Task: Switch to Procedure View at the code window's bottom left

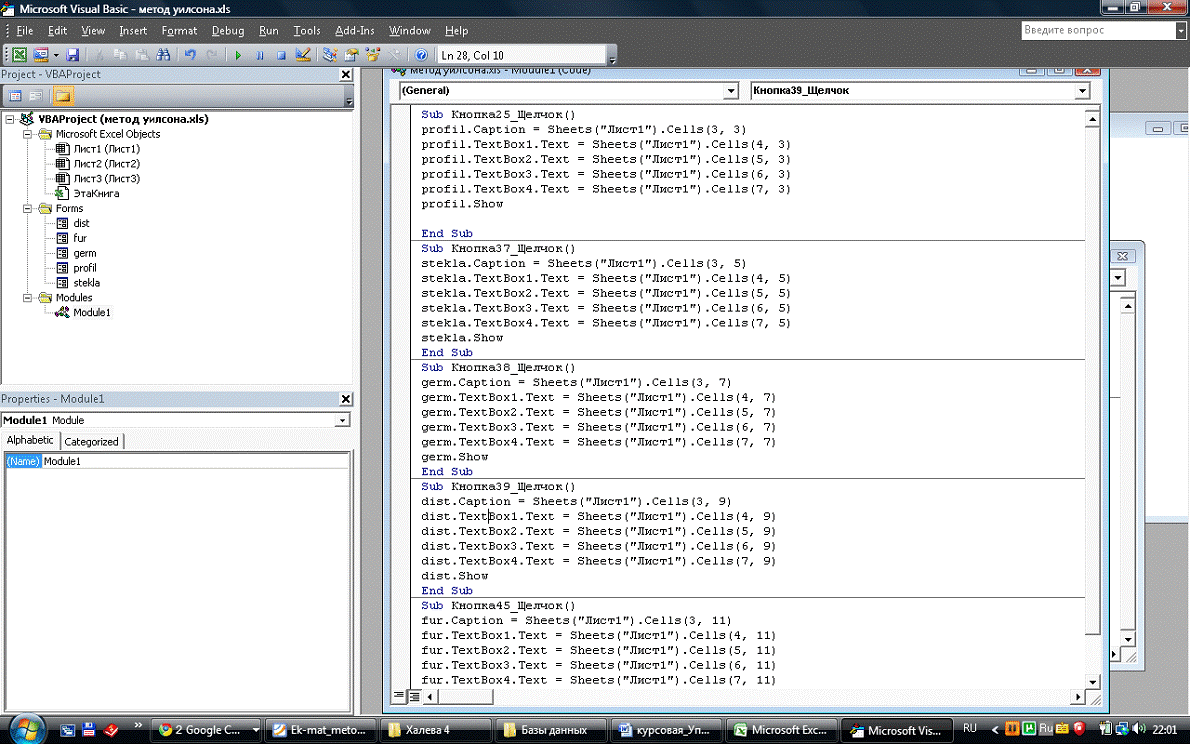Action: coord(400,696)
